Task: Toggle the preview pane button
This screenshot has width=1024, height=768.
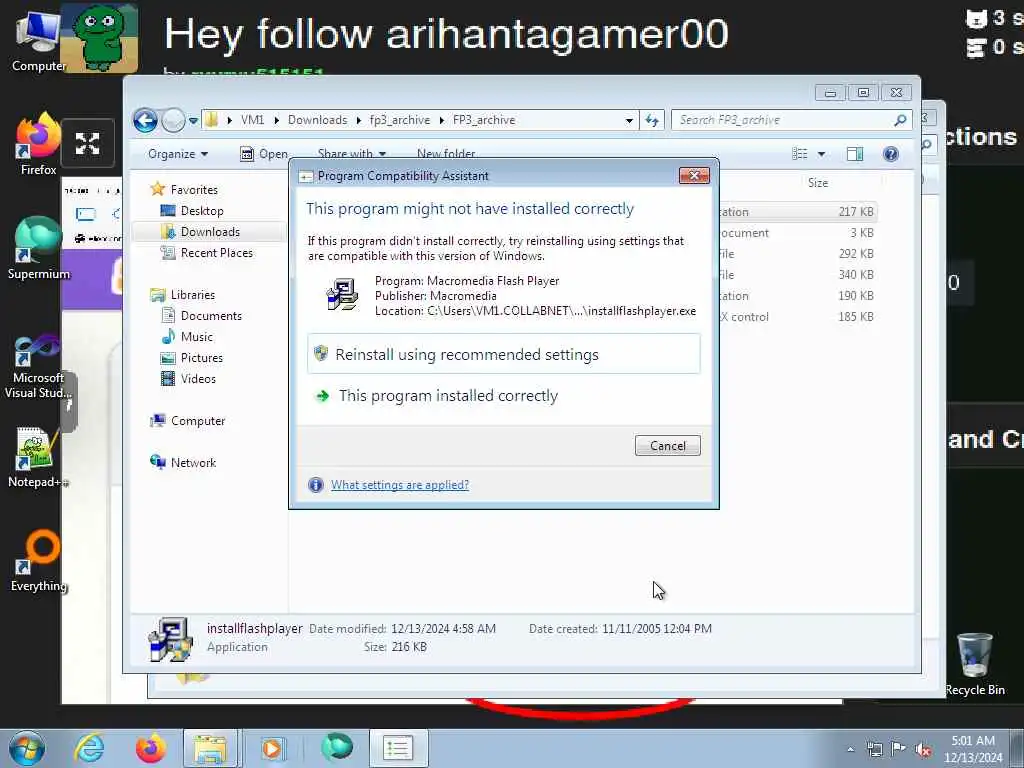Action: [x=855, y=154]
